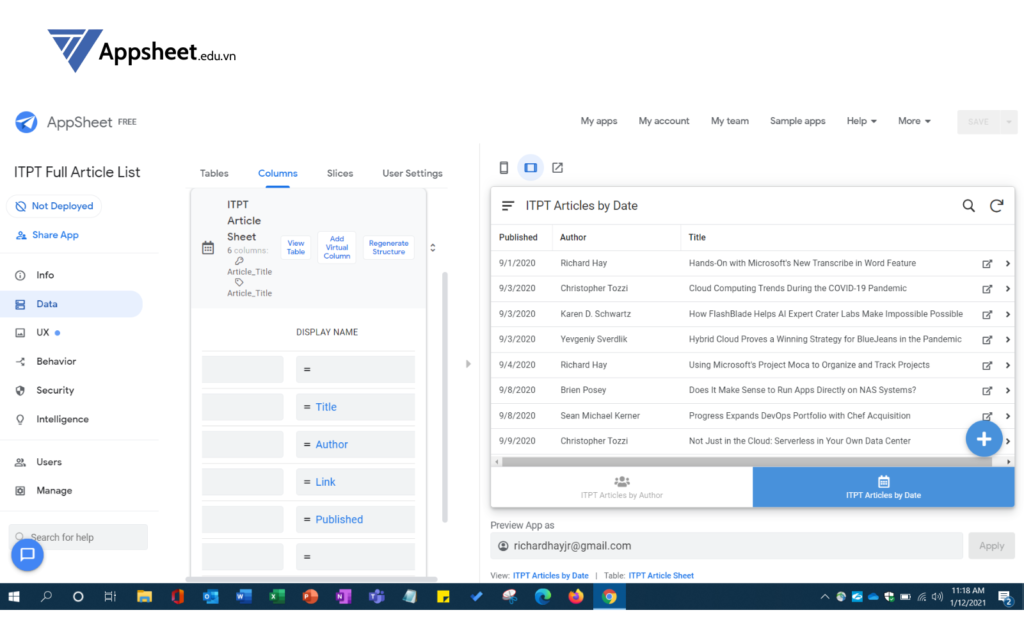Open the preview hamburger menu
Viewport: 1024px width, 640px height.
point(508,206)
